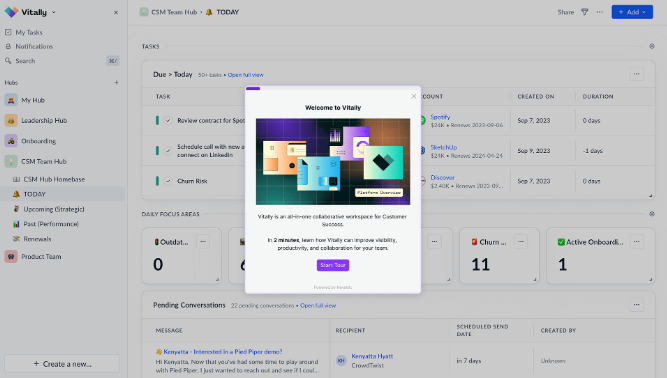Open My Tasks in the sidebar
Screen dimensions: 667x378
click(x=29, y=32)
